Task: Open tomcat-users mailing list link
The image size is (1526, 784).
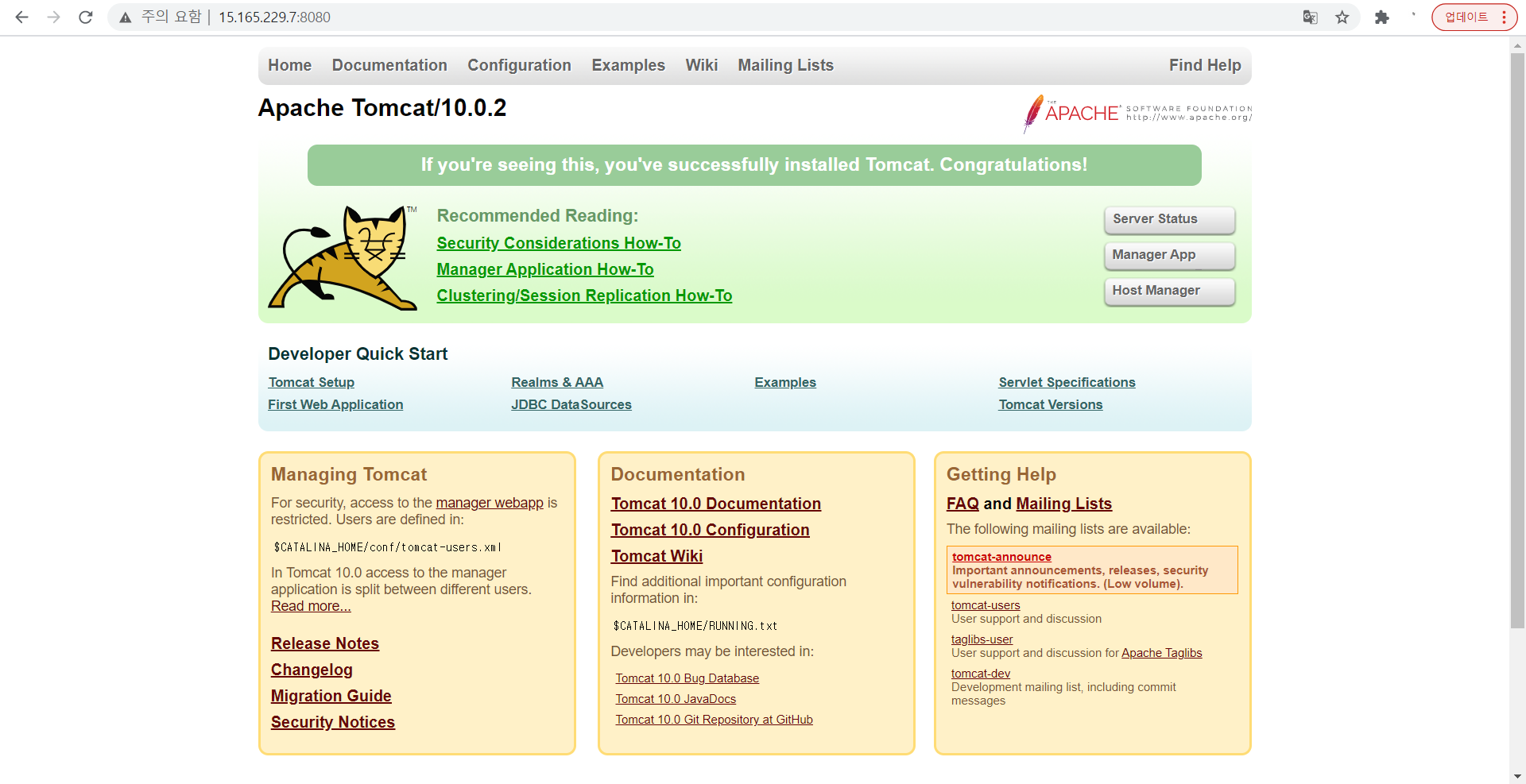Action: (x=986, y=605)
